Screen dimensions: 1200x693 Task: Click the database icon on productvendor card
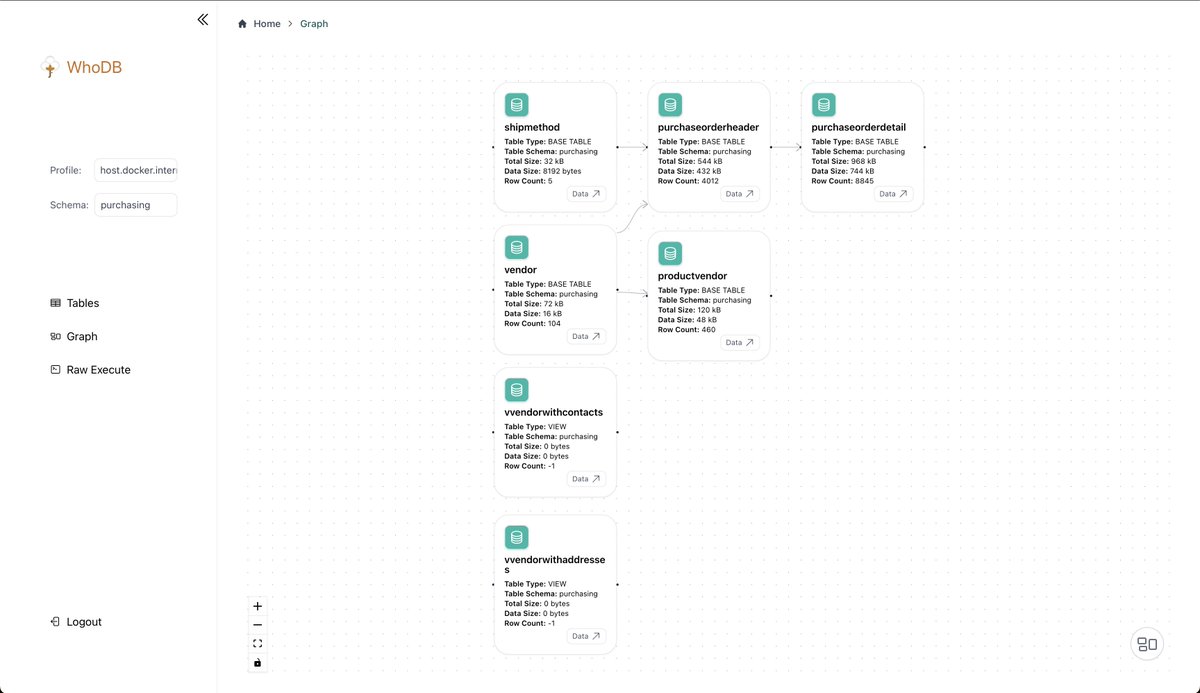670,253
